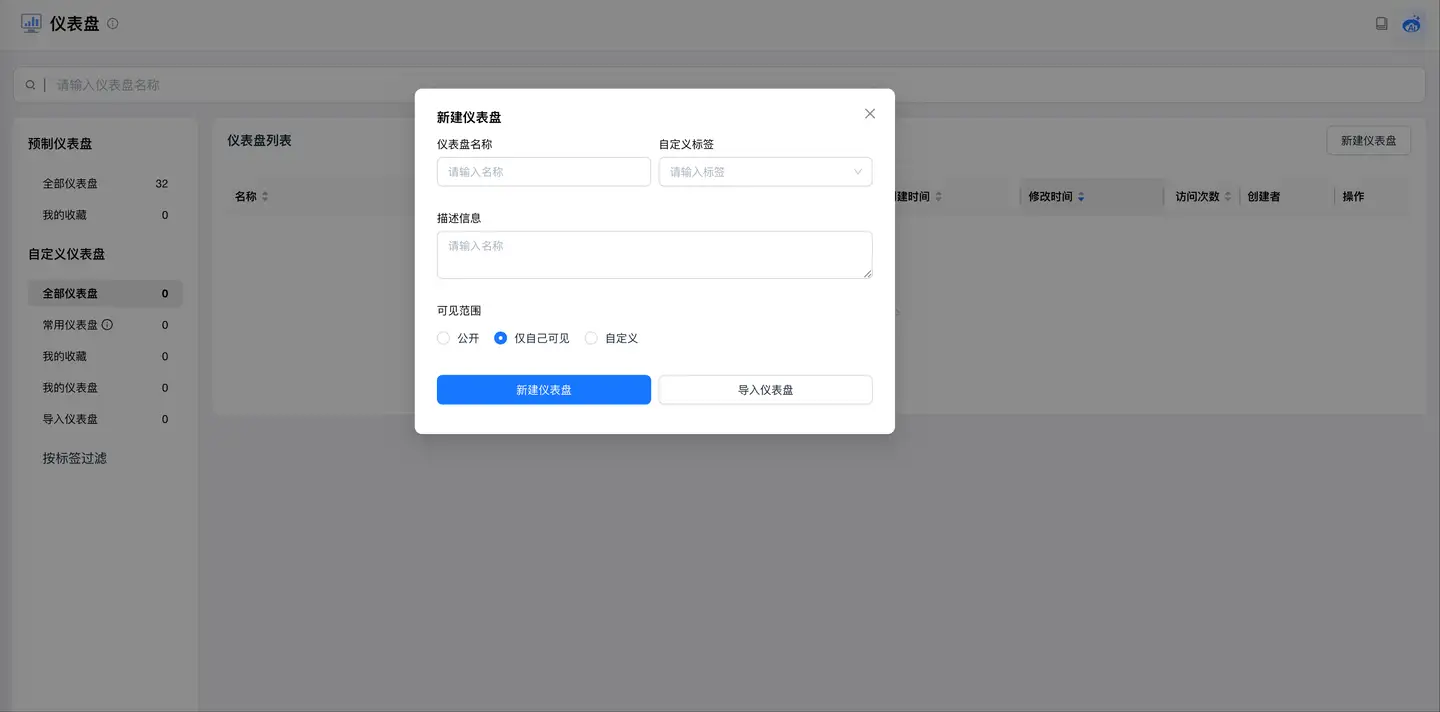
Task: Click the search magnifier icon
Action: coord(31,85)
